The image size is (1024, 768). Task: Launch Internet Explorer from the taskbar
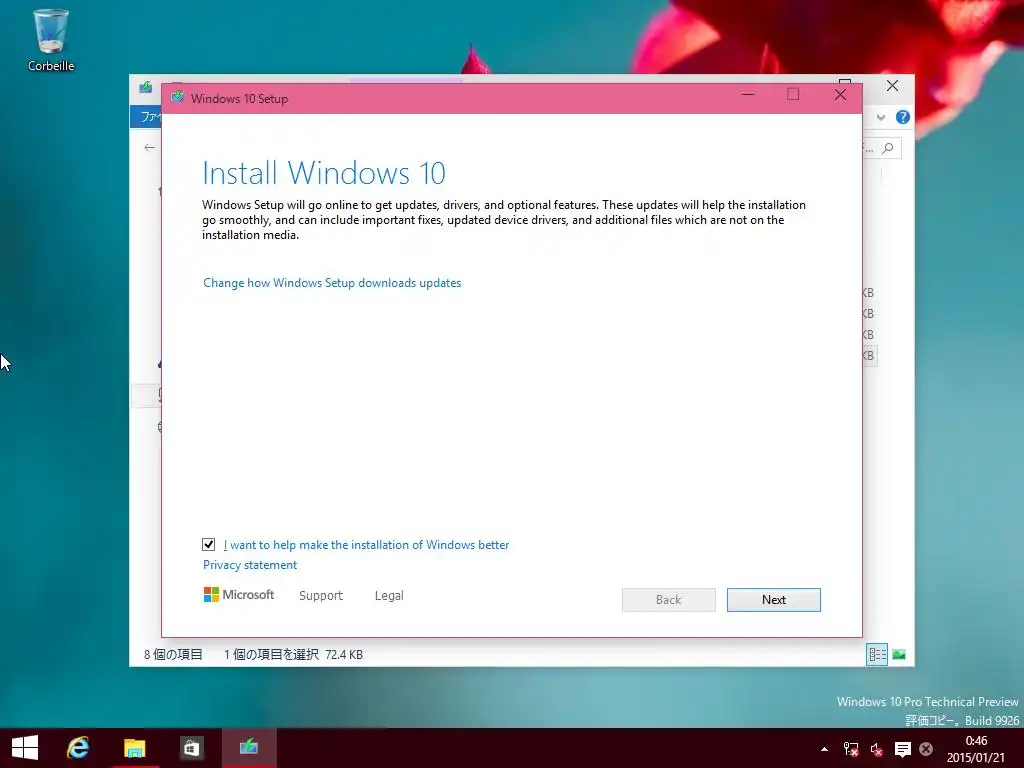click(x=78, y=748)
